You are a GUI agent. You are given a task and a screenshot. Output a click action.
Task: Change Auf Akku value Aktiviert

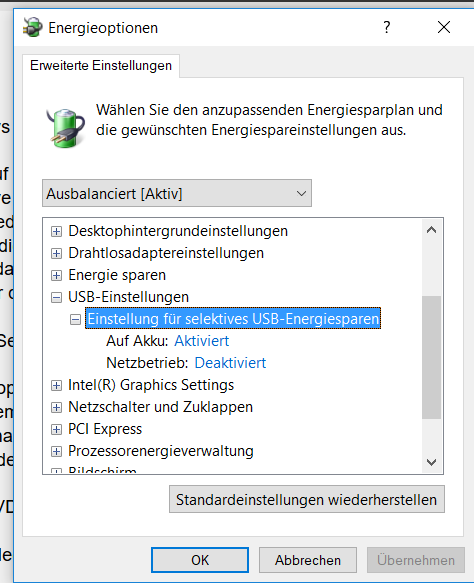pyautogui.click(x=201, y=341)
